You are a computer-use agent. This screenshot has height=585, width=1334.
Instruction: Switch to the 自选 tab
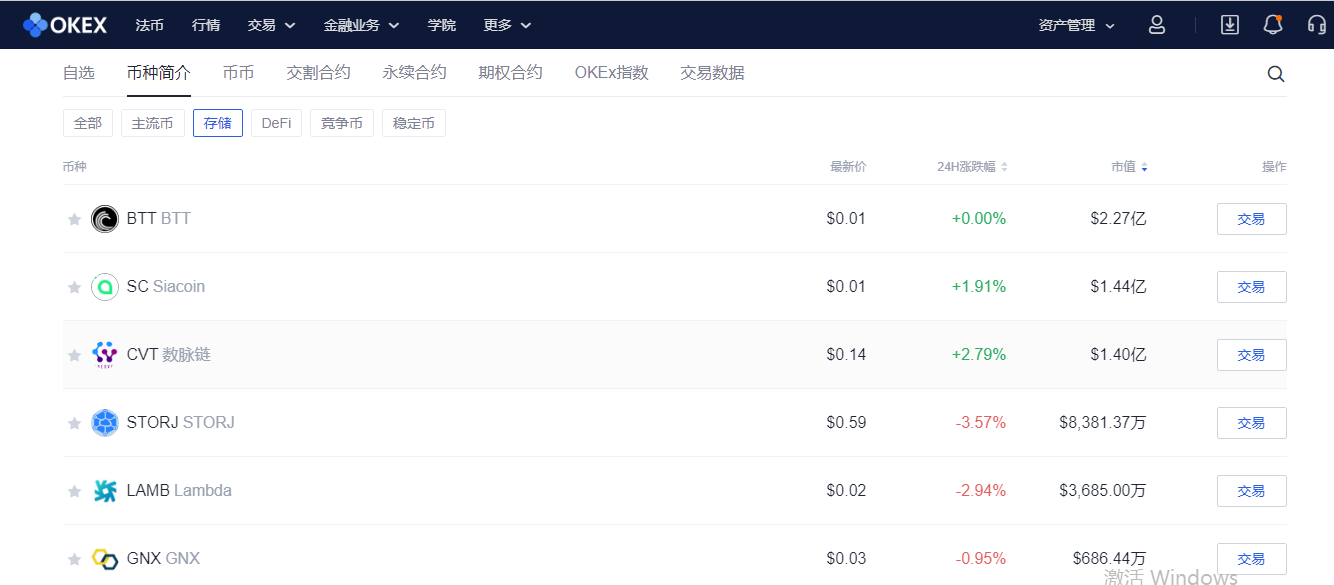(x=79, y=72)
